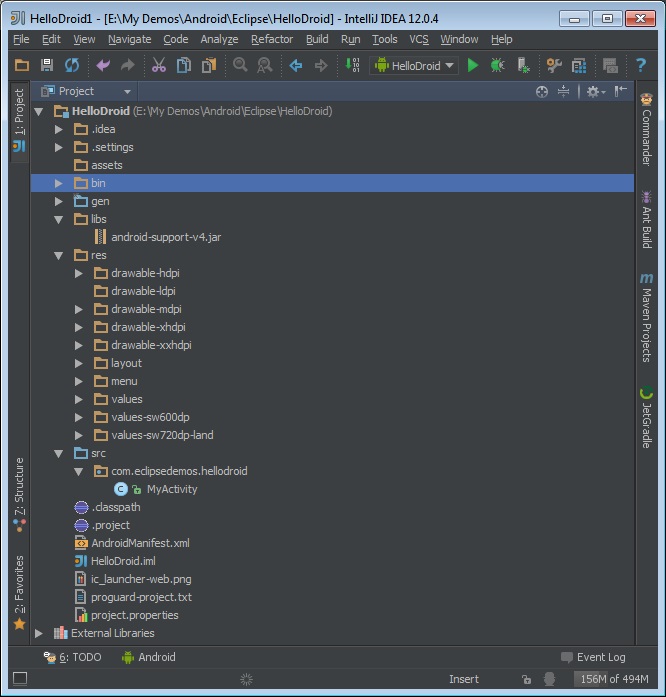This screenshot has height=697, width=666.
Task: Click the Synchronize refresh icon
Action: tap(72, 66)
